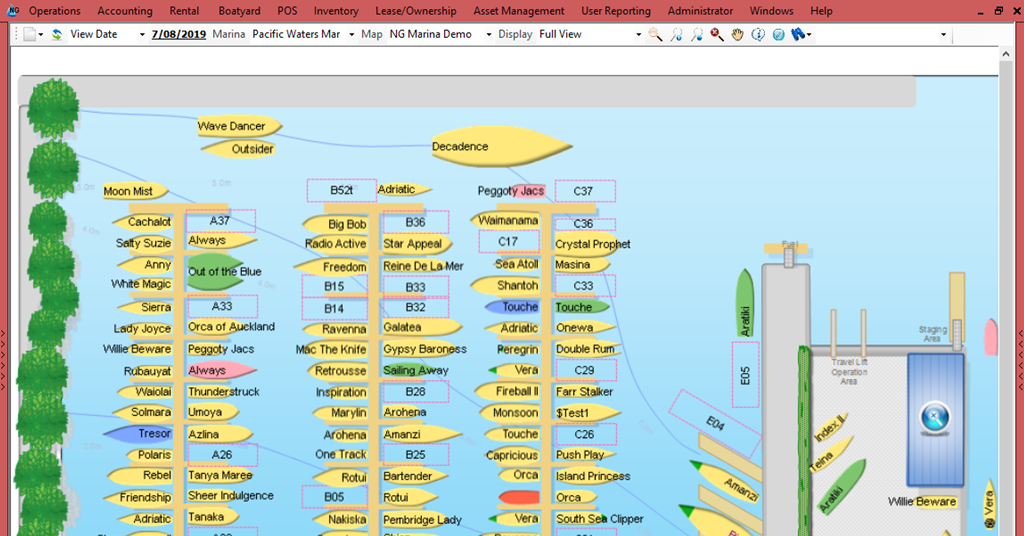Expand the Marina Pacific Waters dropdown
1024x536 pixels.
coord(350,35)
